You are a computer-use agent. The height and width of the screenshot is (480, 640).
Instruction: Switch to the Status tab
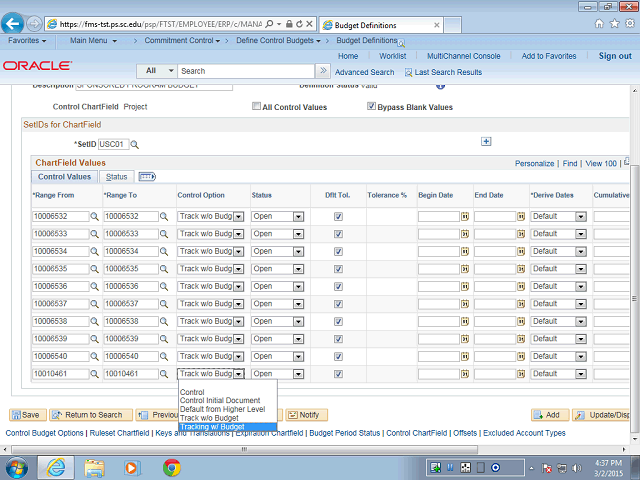pos(116,177)
